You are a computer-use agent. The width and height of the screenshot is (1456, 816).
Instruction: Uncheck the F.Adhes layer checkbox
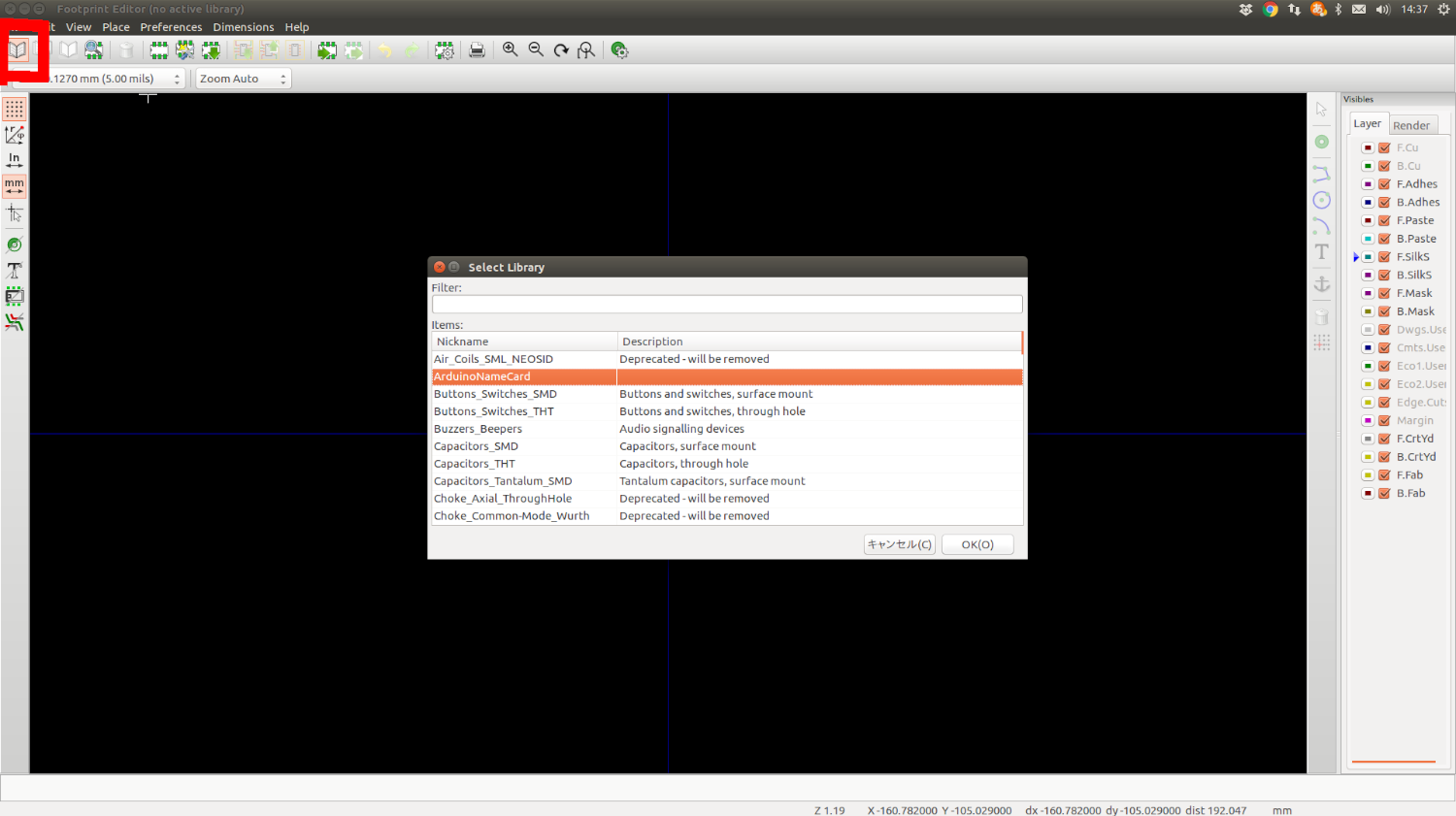click(x=1384, y=184)
